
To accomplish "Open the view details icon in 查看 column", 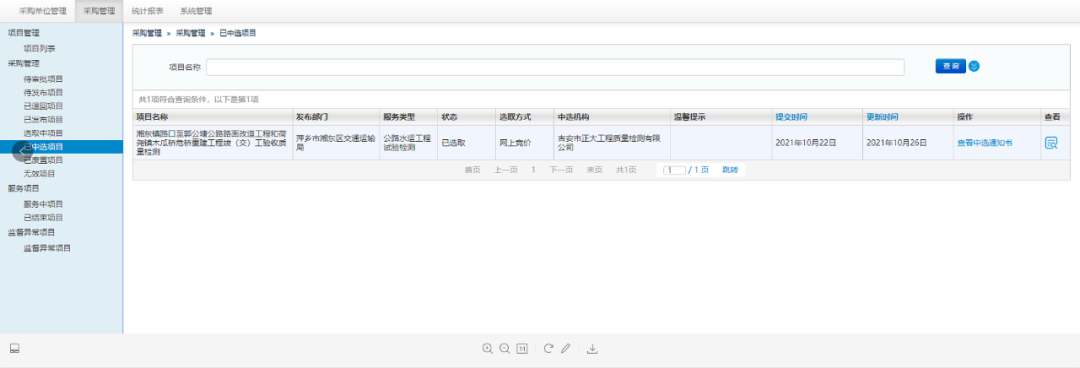I will (x=1051, y=143).
